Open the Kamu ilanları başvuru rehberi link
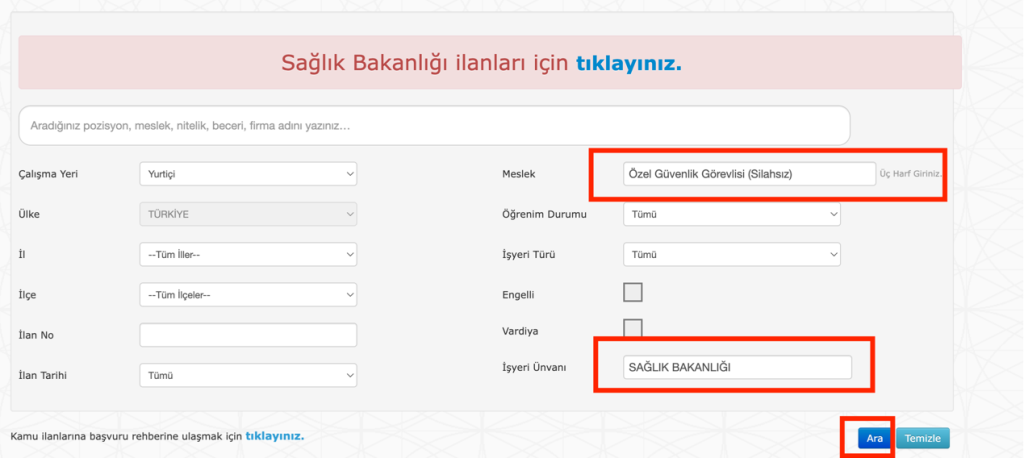Image resolution: width=1024 pixels, height=458 pixels. (x=274, y=436)
